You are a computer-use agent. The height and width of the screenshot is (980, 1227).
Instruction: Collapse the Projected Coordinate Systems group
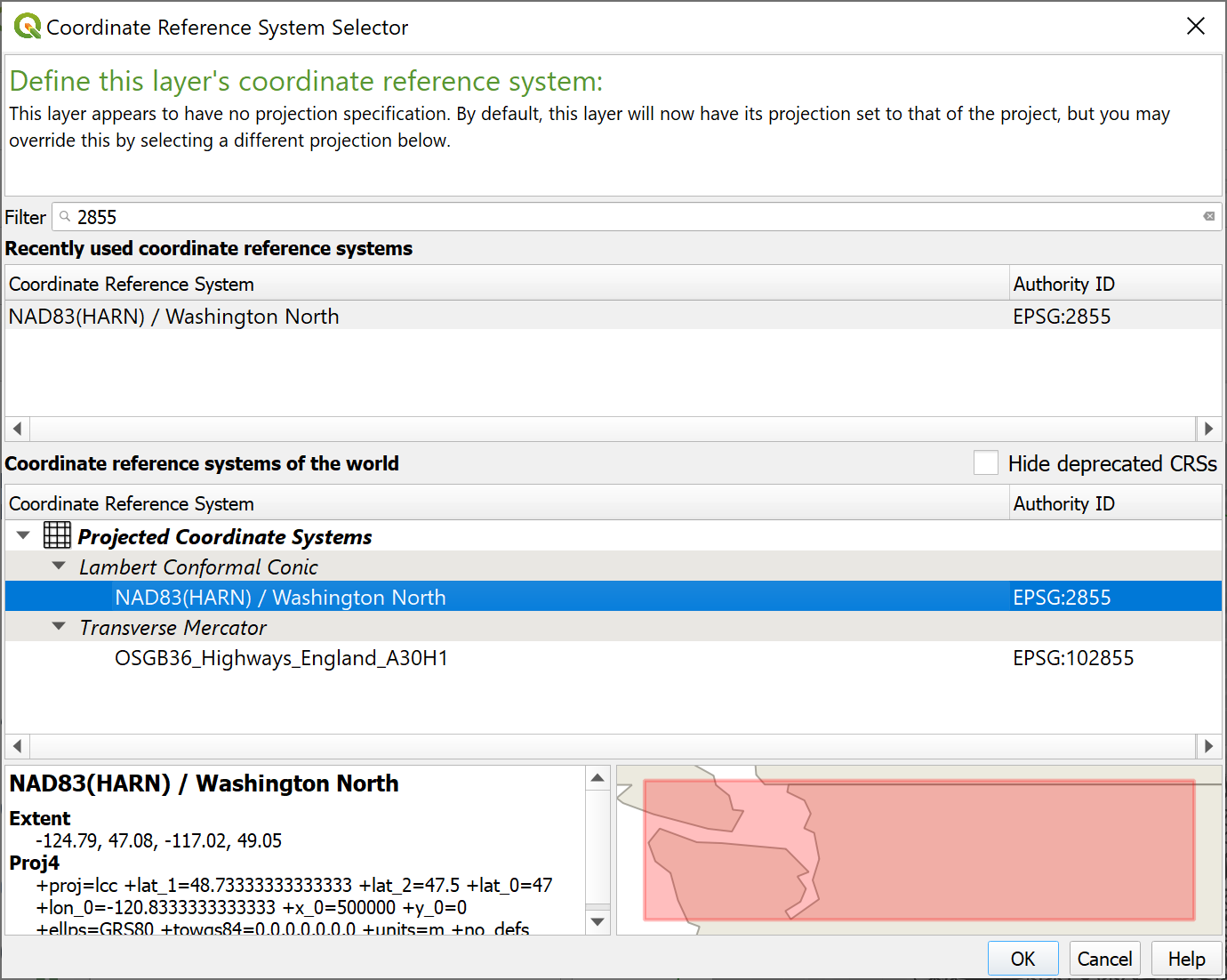(24, 535)
